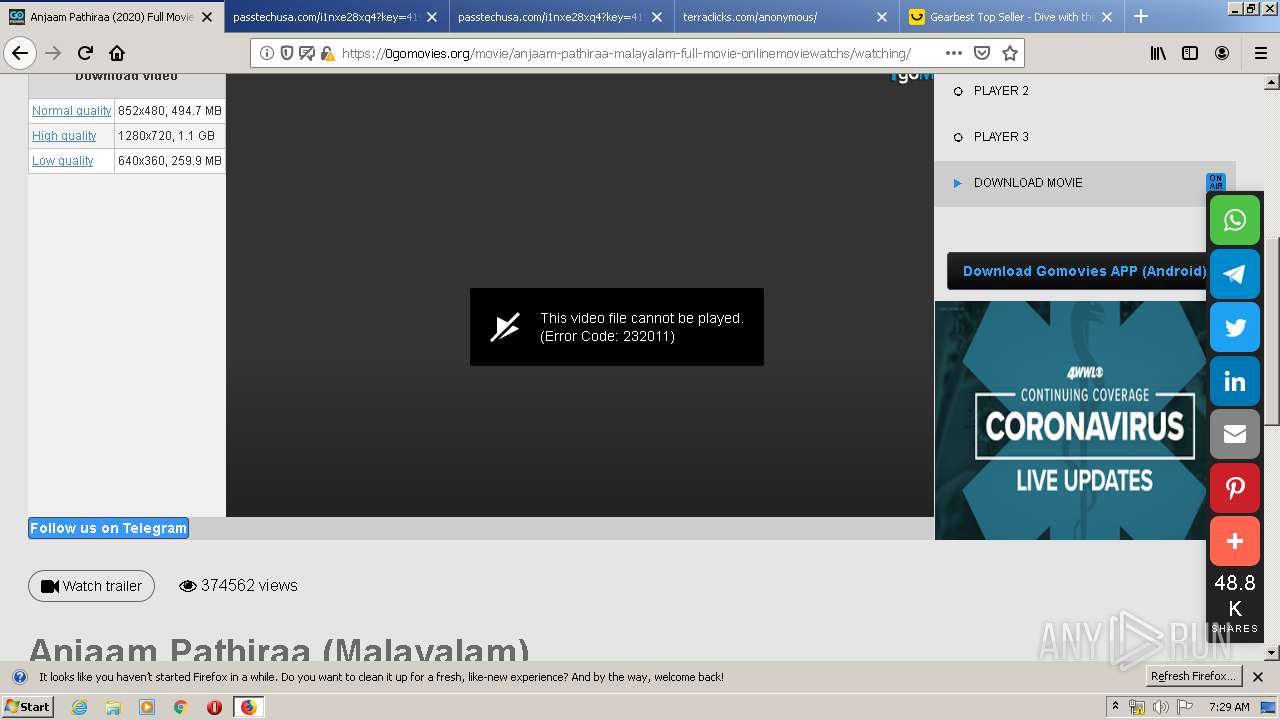Select PLAYER 3 option
Screen dimensions: 1280x720
(x=1001, y=137)
